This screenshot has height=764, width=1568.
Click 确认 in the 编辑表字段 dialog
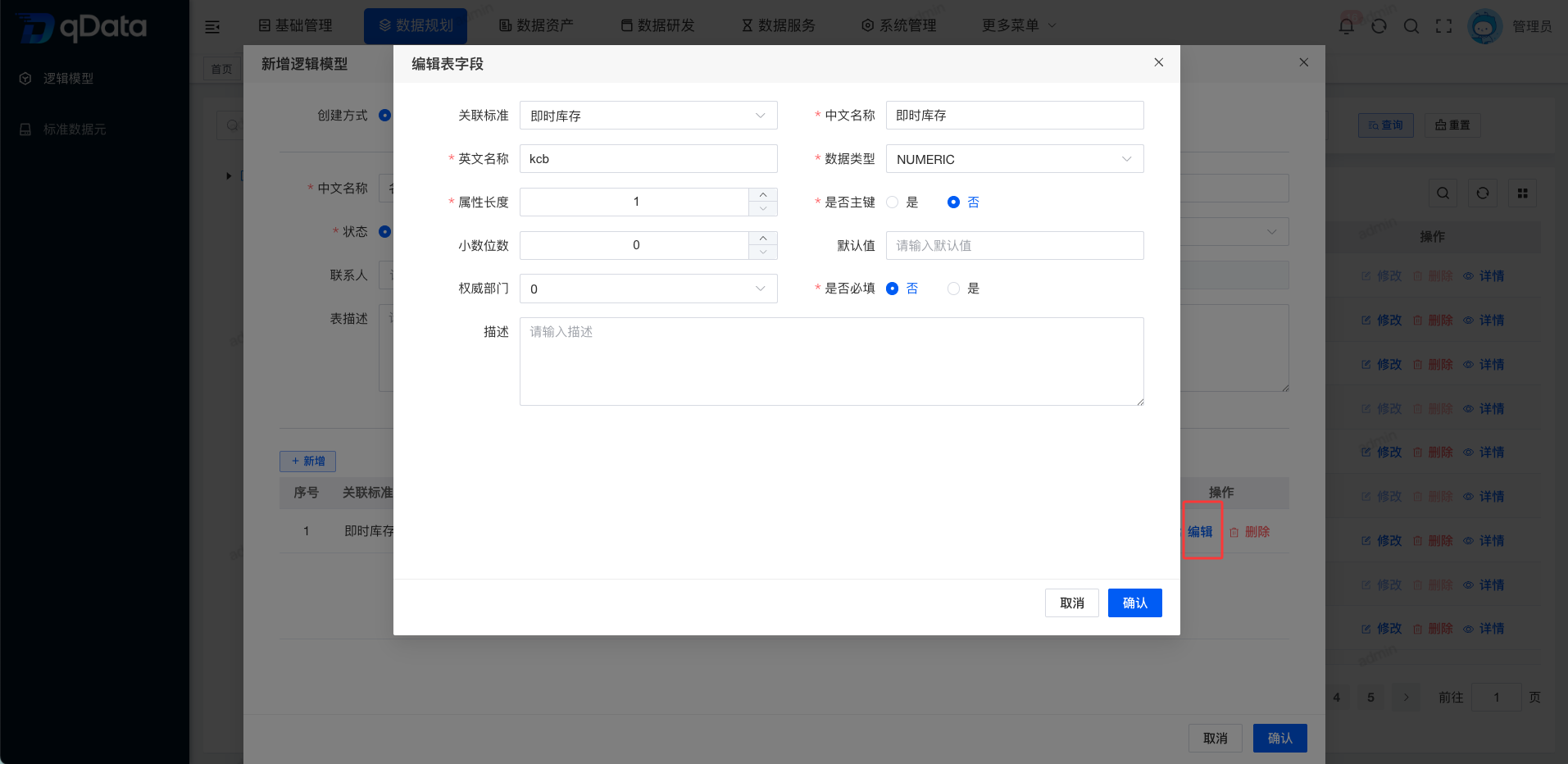coord(1135,603)
